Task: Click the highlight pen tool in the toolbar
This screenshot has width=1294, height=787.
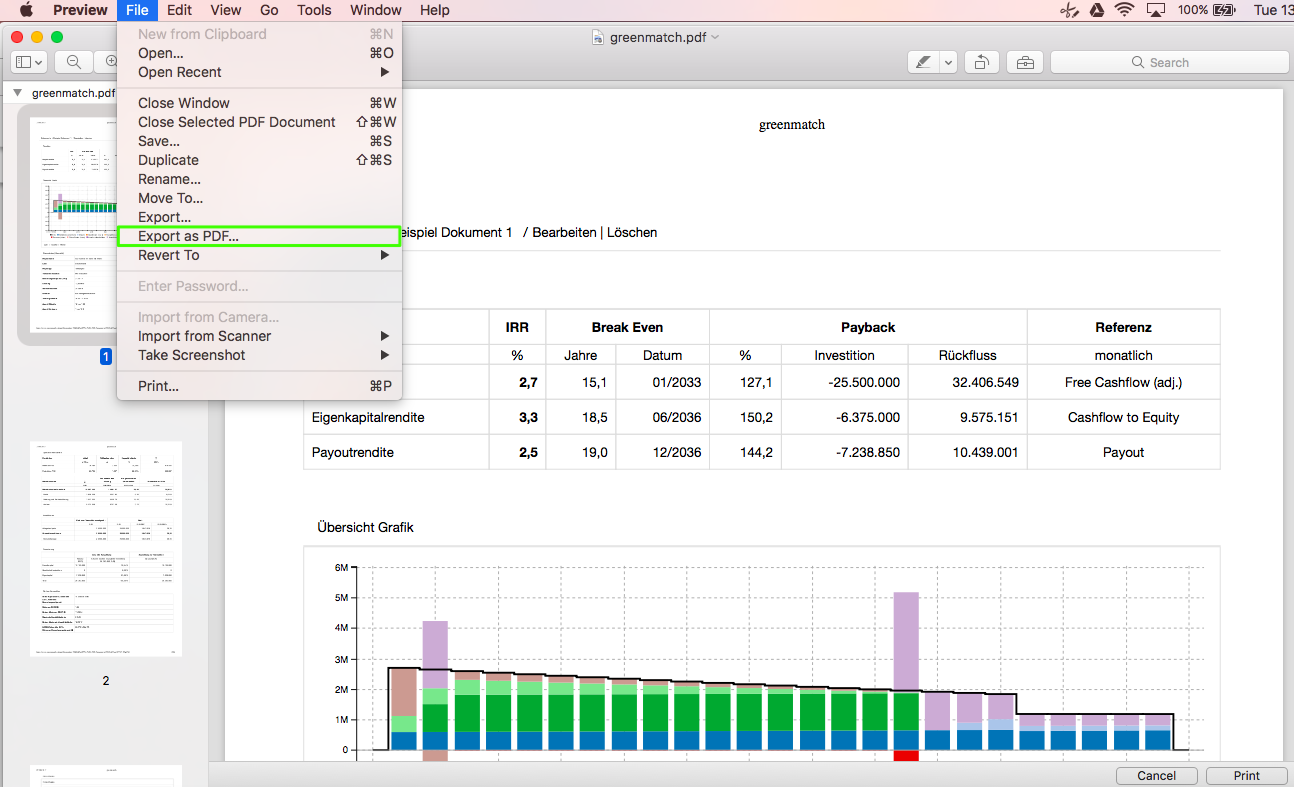Action: point(922,62)
